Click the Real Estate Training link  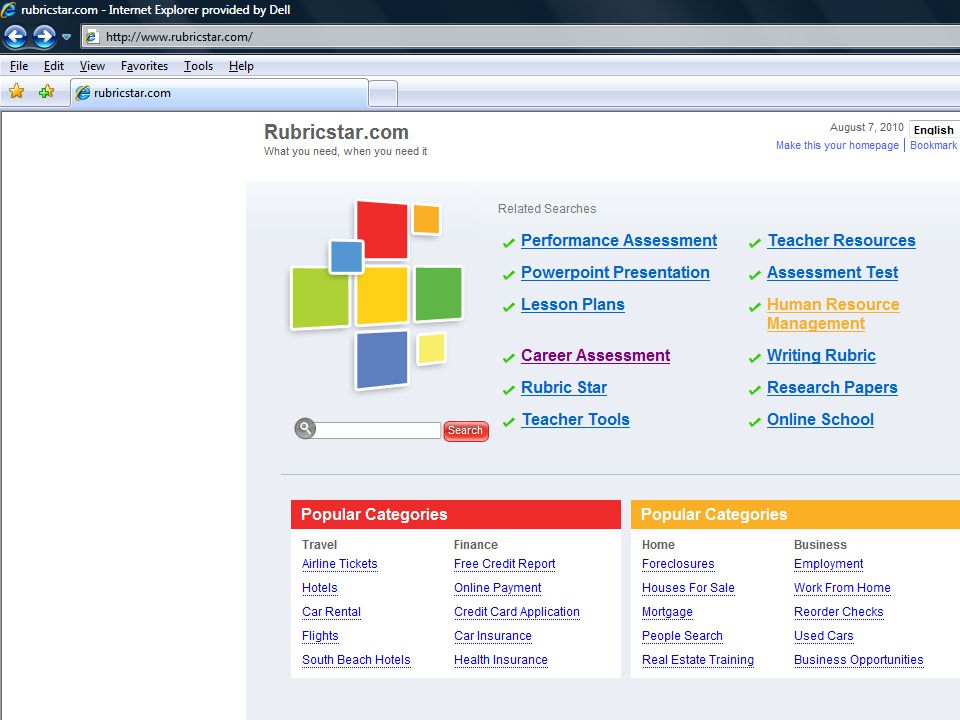coord(698,660)
